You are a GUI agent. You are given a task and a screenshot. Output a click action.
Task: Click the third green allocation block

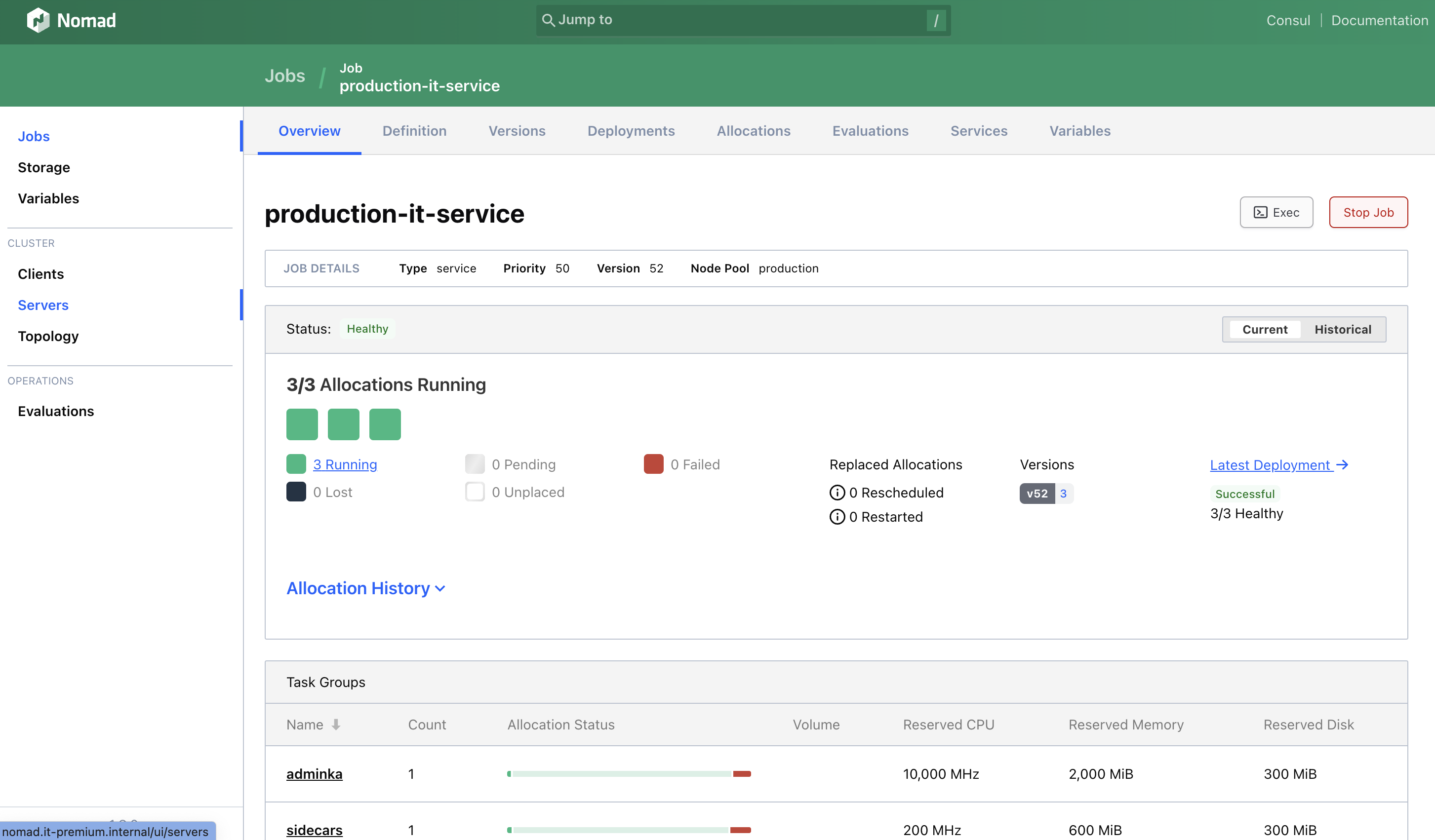point(385,424)
